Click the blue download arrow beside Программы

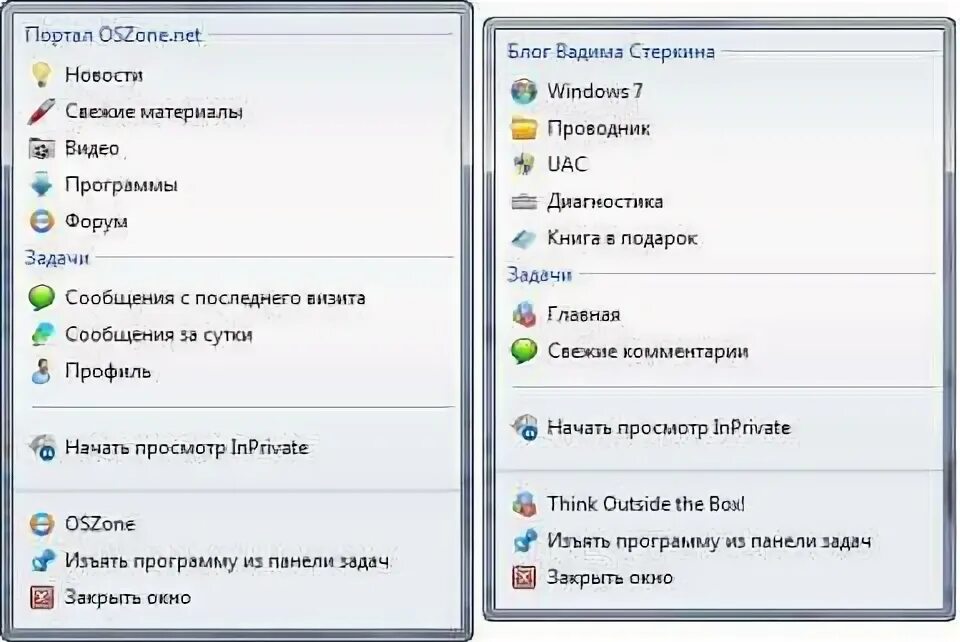41,184
